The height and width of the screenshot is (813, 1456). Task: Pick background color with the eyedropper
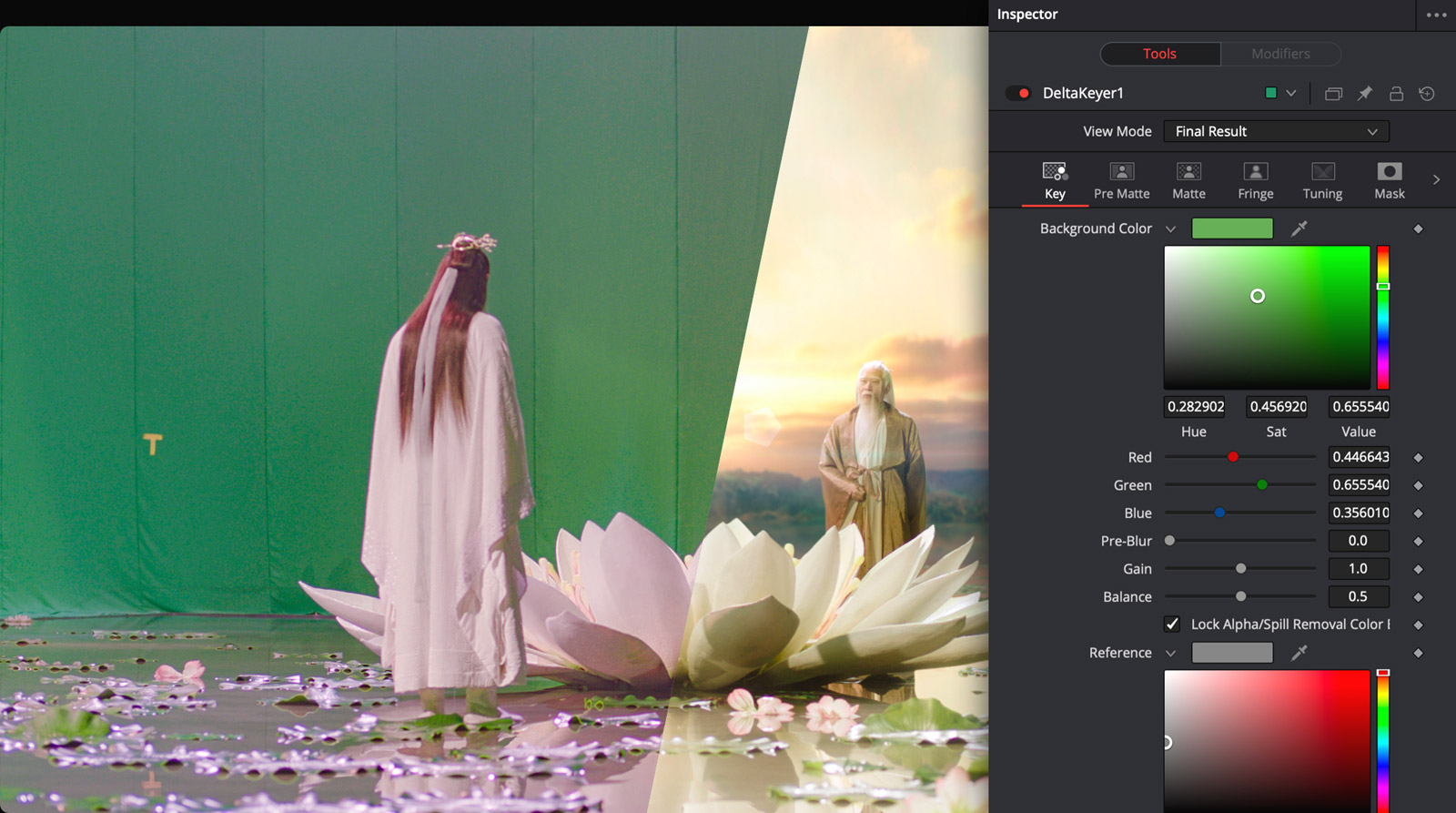(x=1299, y=229)
